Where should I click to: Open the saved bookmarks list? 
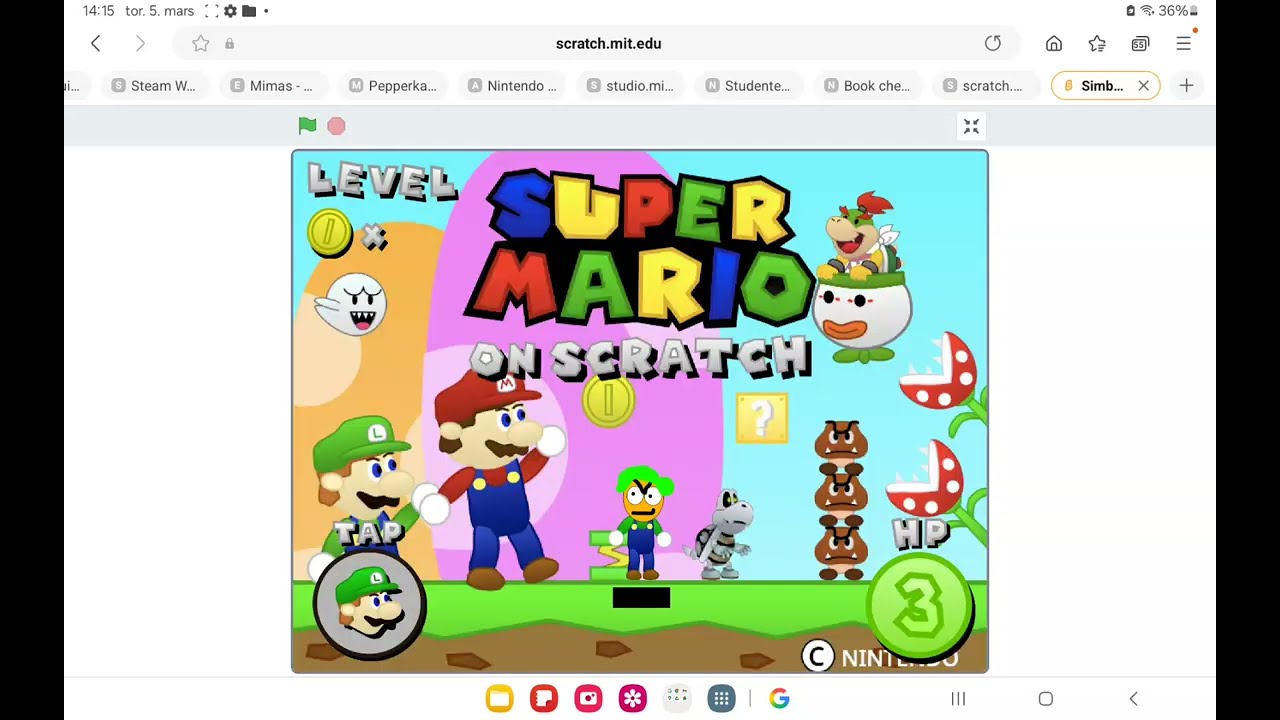(1097, 43)
